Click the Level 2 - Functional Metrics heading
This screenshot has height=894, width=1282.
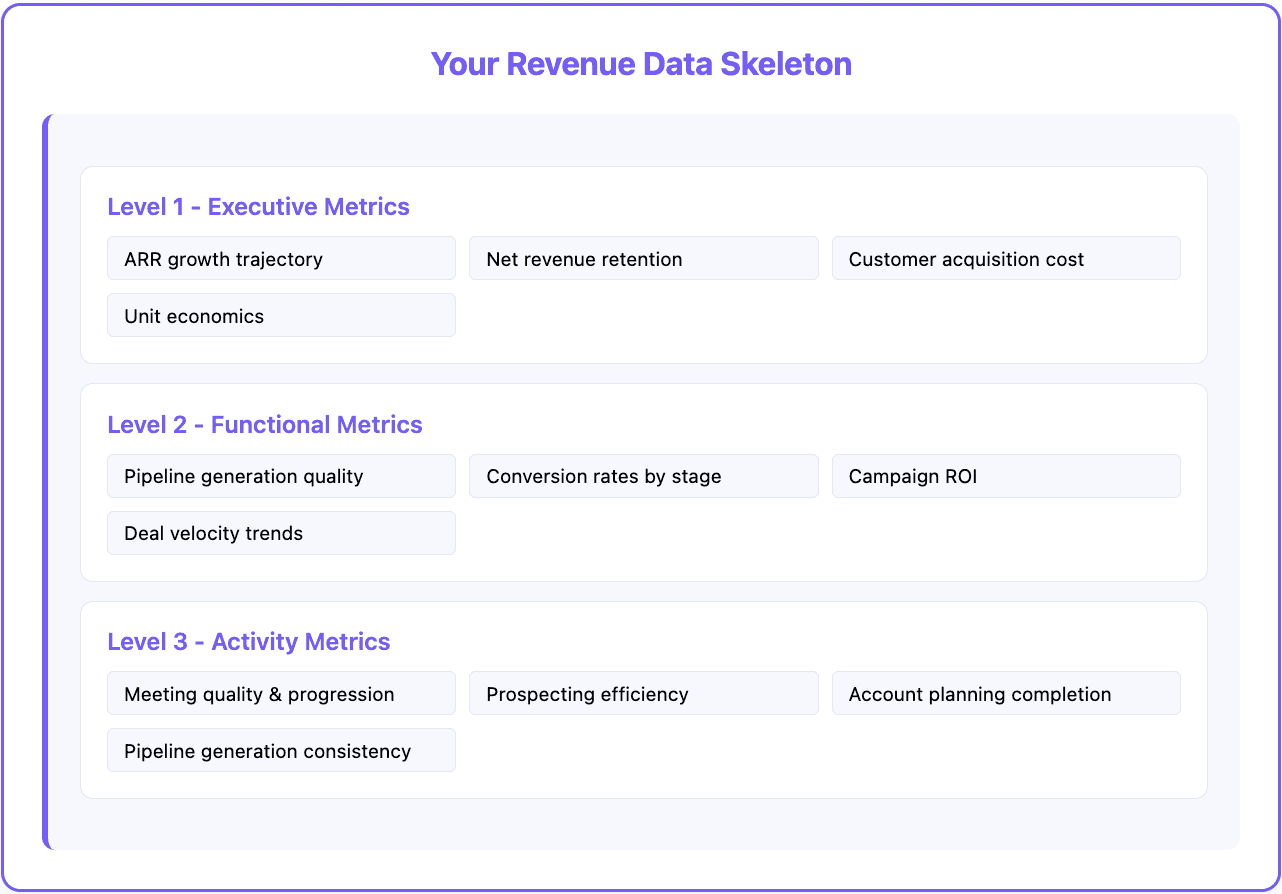coord(265,424)
